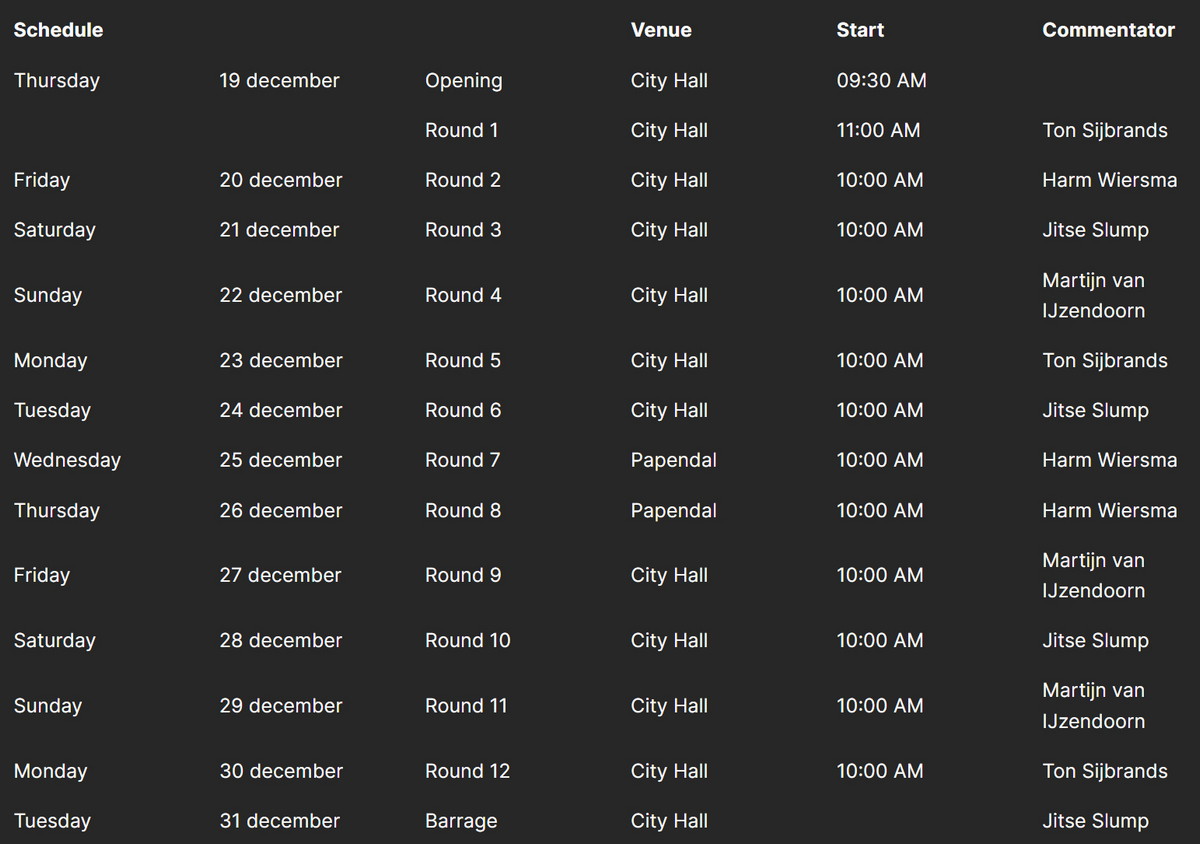Screen dimensions: 1200x844
Task: Click Ton Sijbrands on Round 12 row
Action: [x=1104, y=771]
